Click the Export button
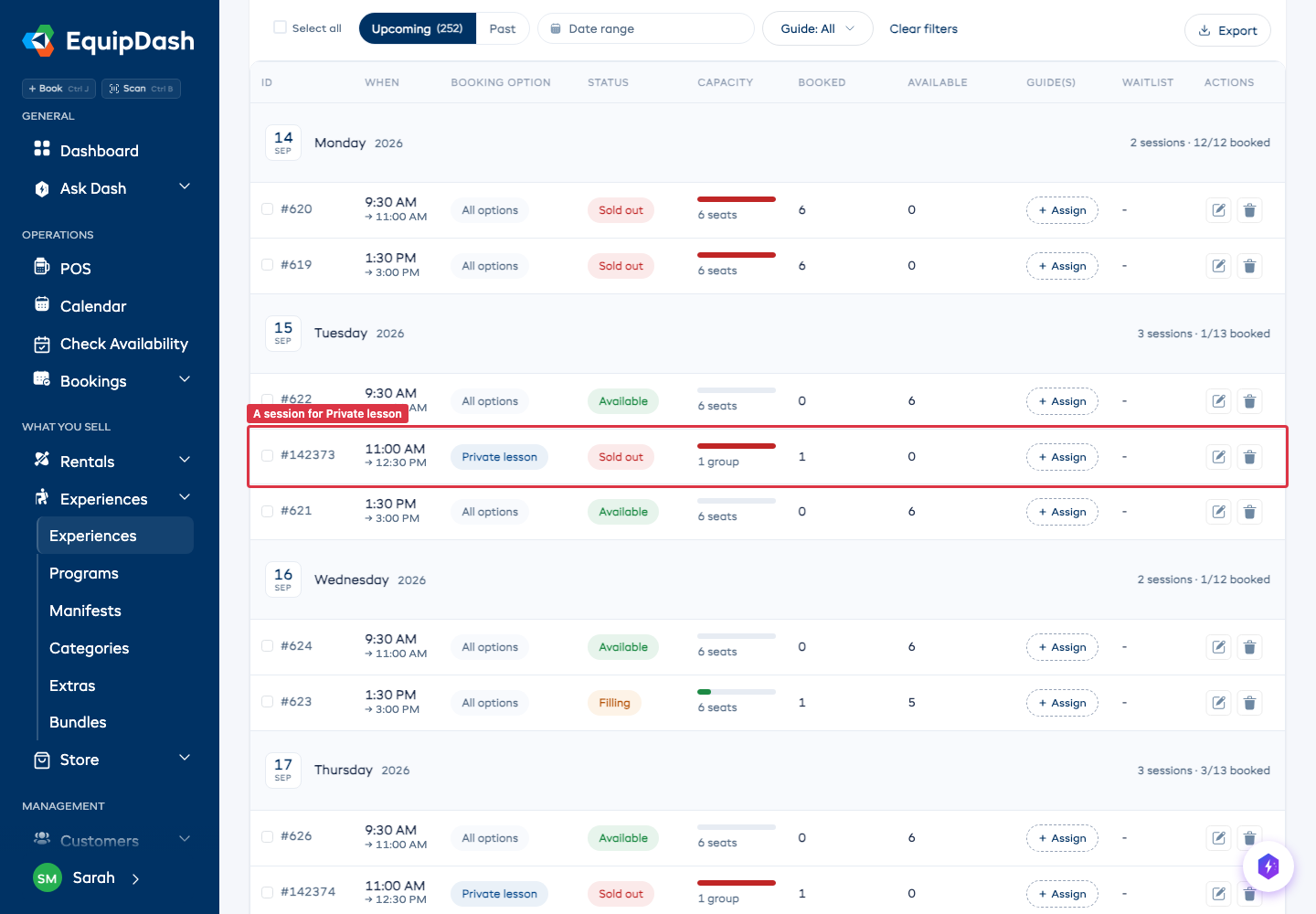This screenshot has width=1316, height=914. point(1227,30)
